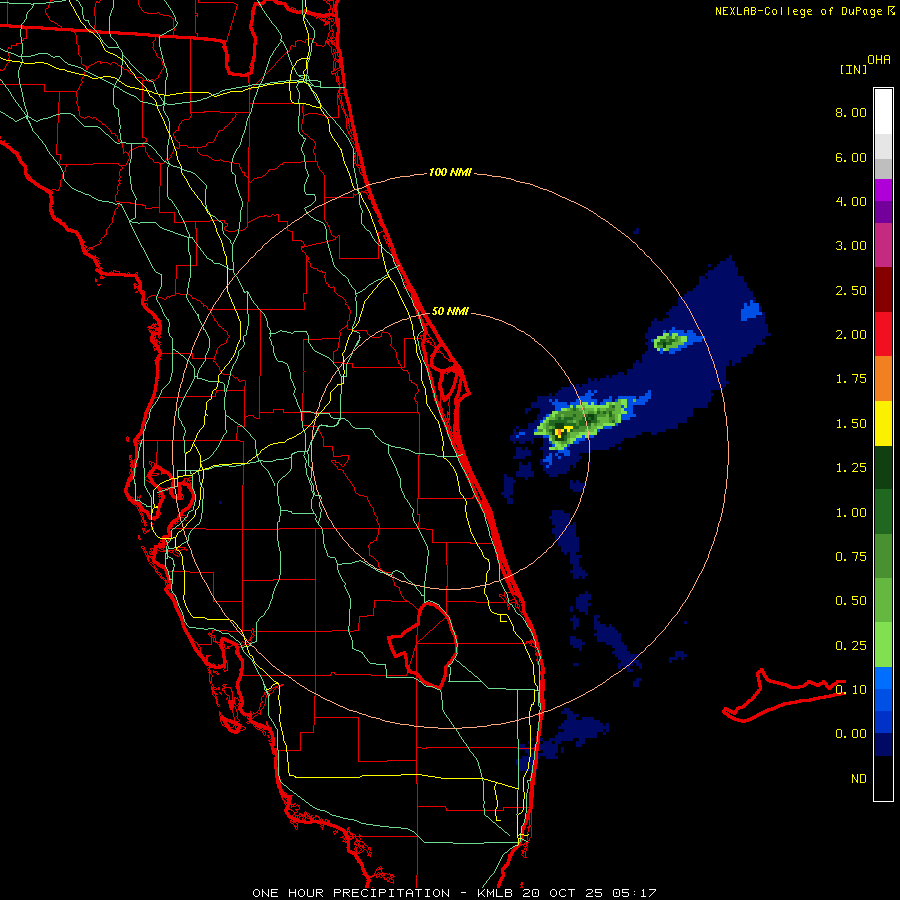The height and width of the screenshot is (900, 900).
Task: Click the 2.00 legend value
Action: point(851,335)
